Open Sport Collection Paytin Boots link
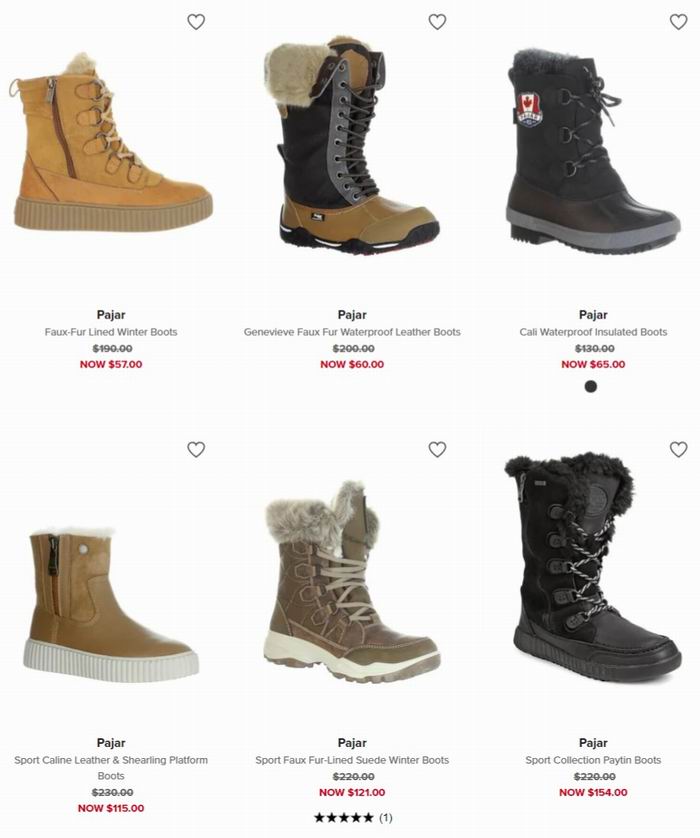The height and width of the screenshot is (838, 700). click(593, 760)
